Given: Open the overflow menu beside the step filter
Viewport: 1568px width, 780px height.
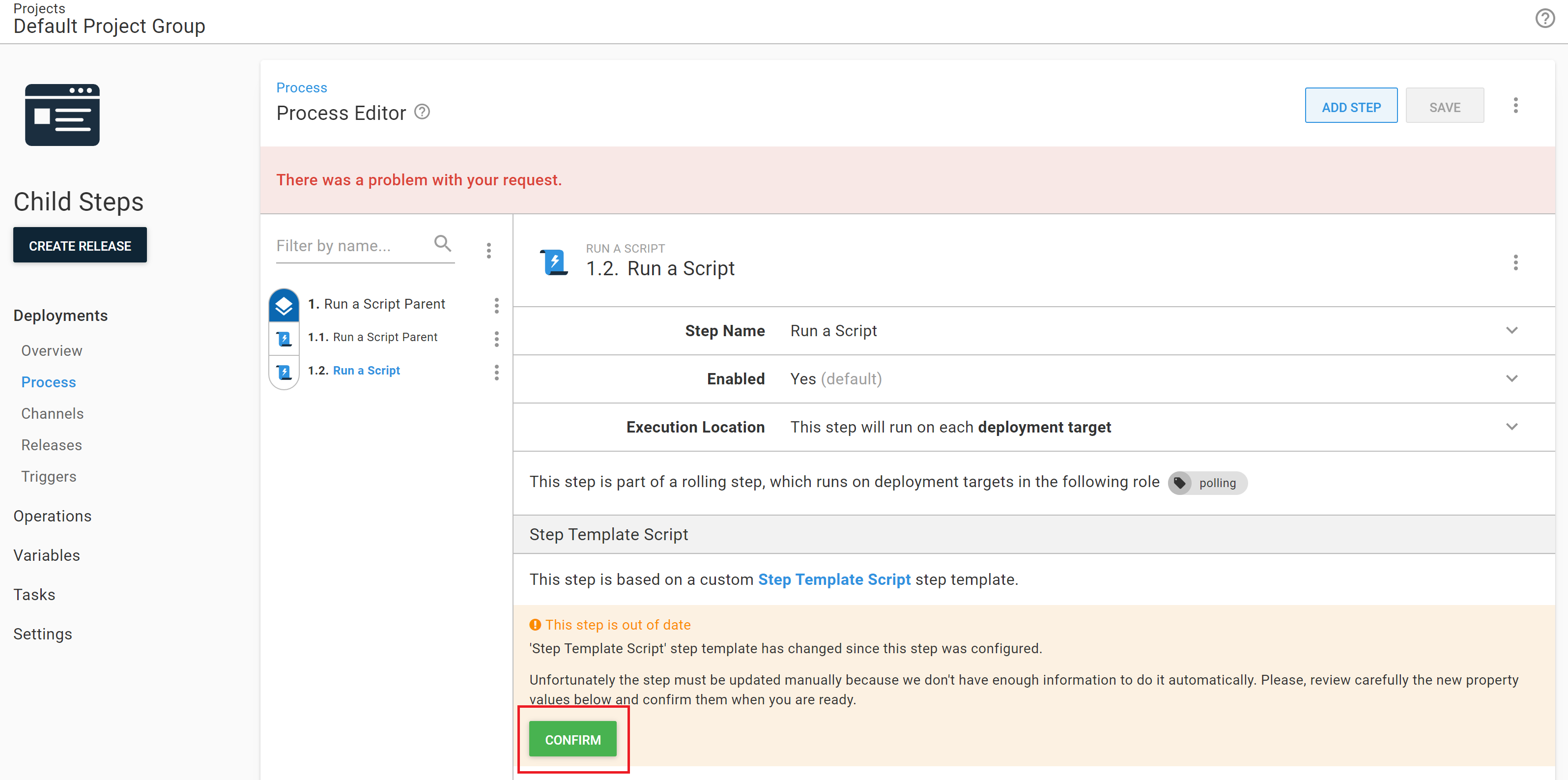Looking at the screenshot, I should click(489, 250).
